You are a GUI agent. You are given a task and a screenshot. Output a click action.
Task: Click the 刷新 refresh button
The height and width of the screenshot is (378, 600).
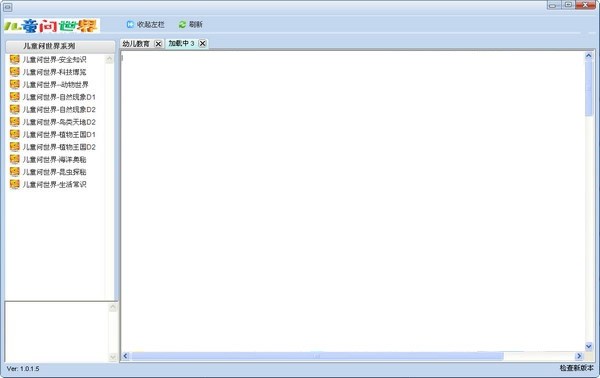point(191,24)
